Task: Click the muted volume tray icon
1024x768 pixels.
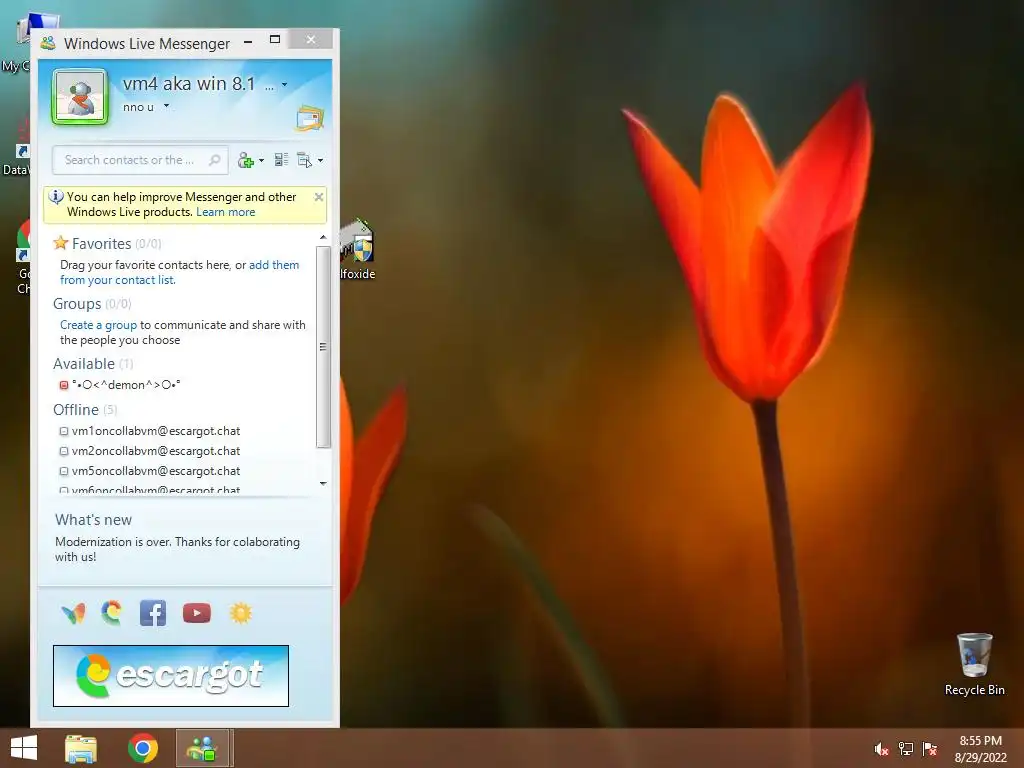Action: pyautogui.click(x=882, y=749)
